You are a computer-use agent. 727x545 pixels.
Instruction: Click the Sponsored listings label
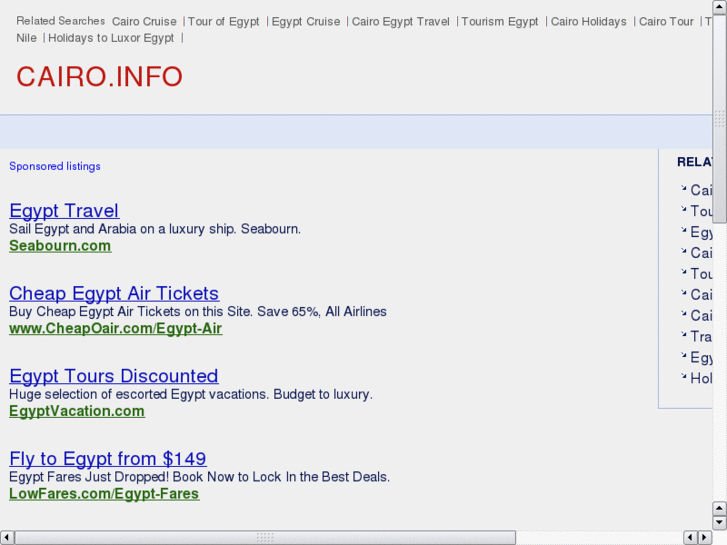point(55,166)
